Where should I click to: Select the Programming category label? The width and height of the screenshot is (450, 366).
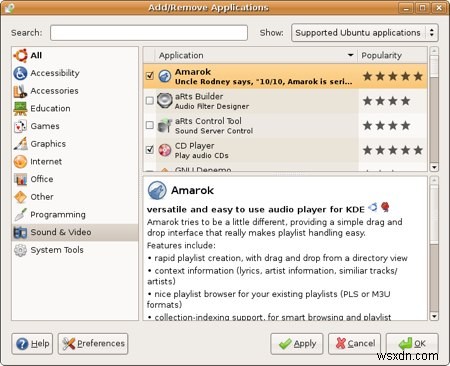[58, 215]
